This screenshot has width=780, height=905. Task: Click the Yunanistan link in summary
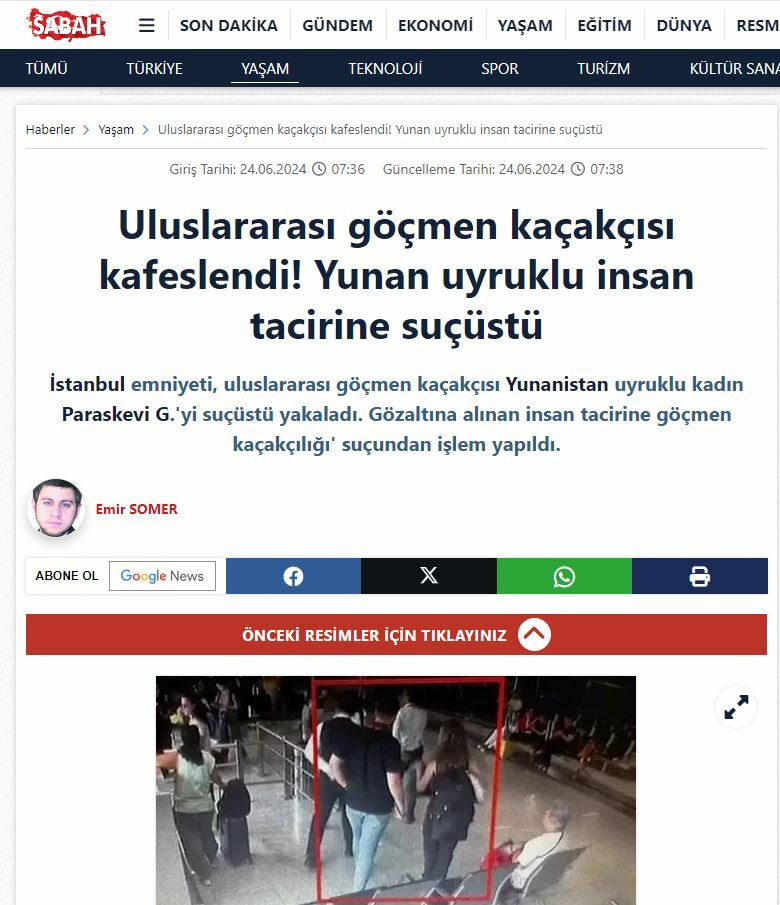point(557,384)
